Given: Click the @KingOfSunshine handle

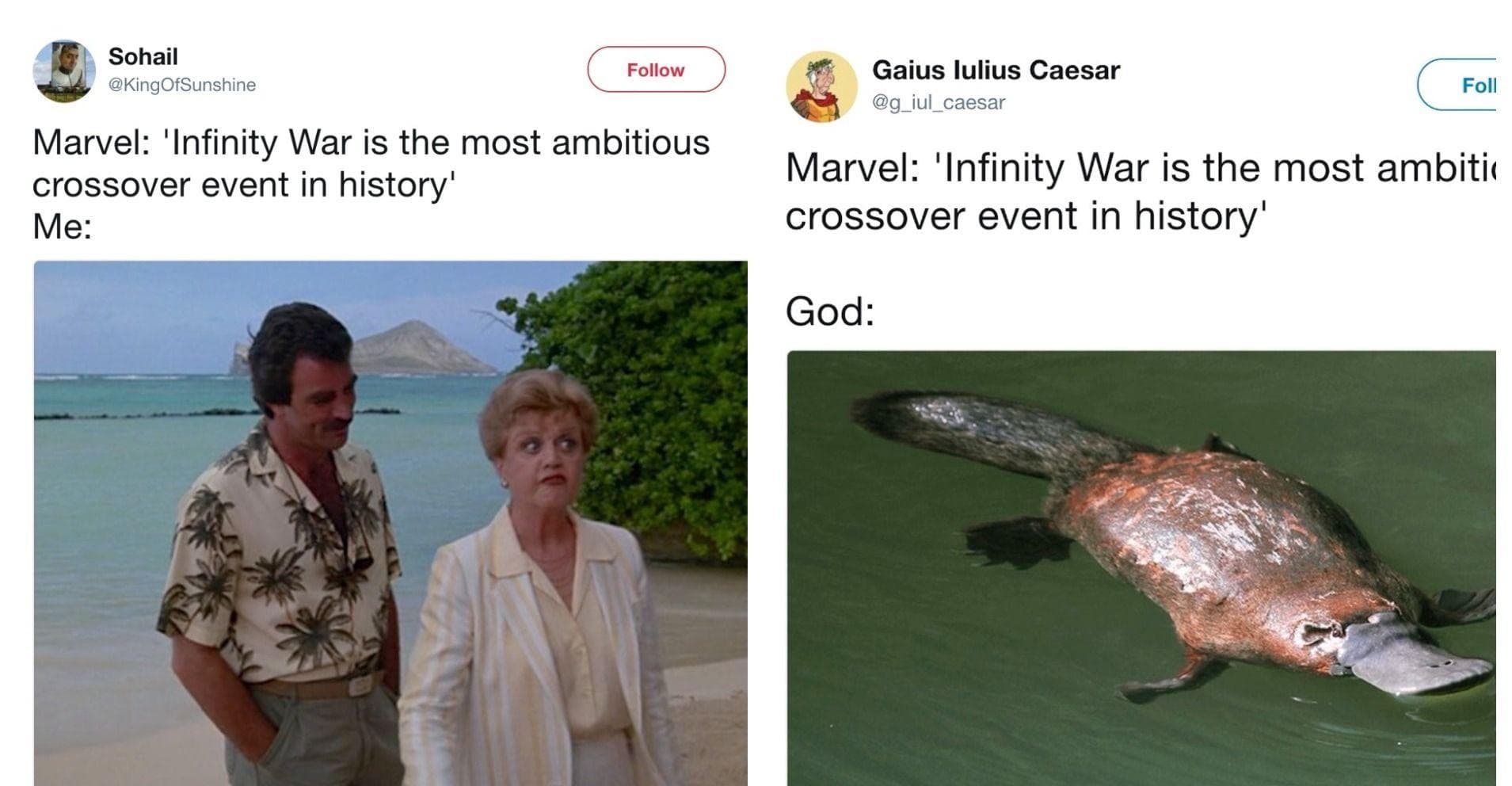Looking at the screenshot, I should click(181, 85).
